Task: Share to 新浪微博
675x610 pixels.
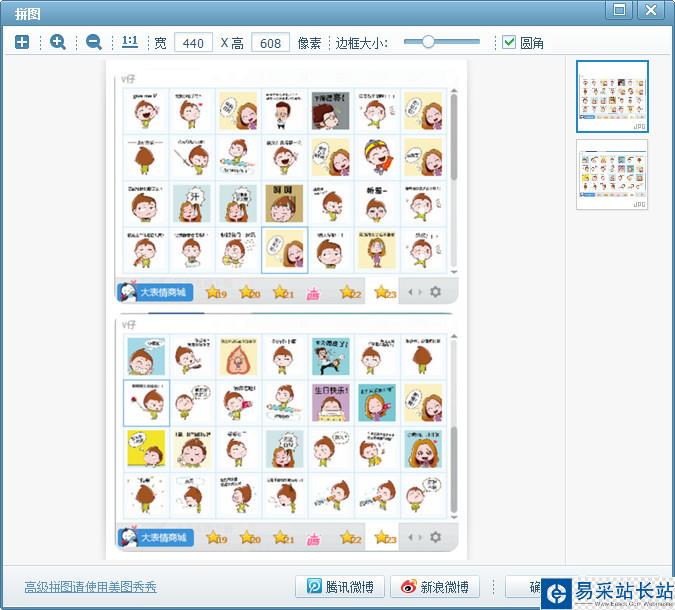Action: coord(435,587)
